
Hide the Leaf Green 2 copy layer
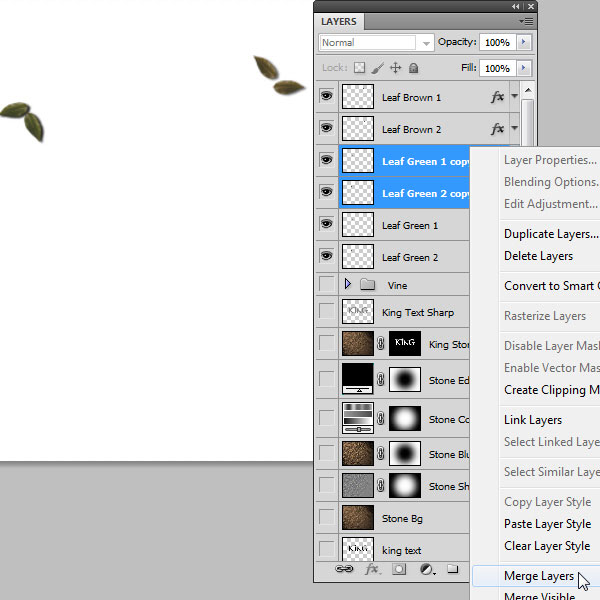coord(326,192)
